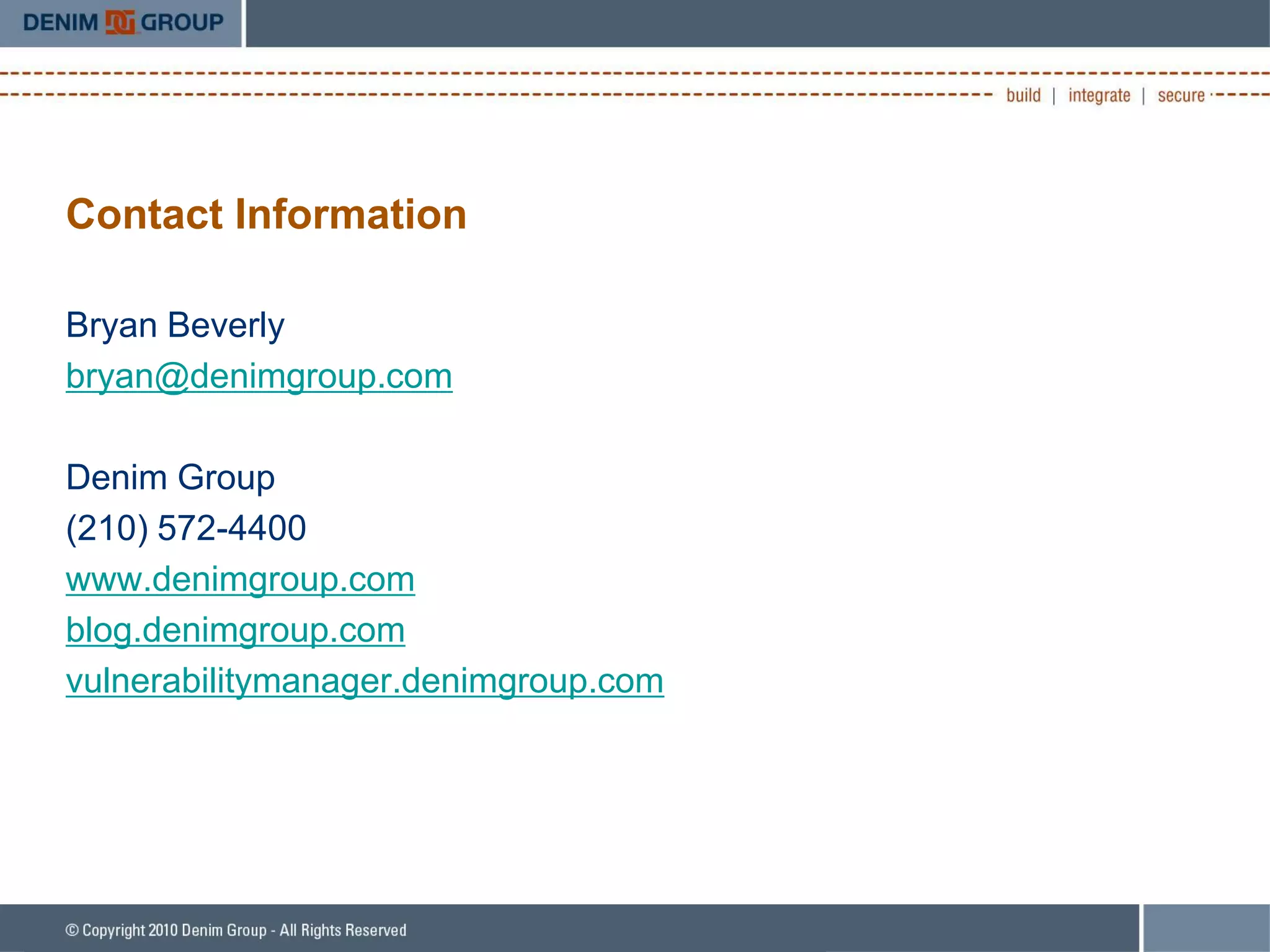Follow the vulnerabilitymanager.denimgroup.com link
Screen dimensions: 1270x952
pyautogui.click(x=365, y=681)
